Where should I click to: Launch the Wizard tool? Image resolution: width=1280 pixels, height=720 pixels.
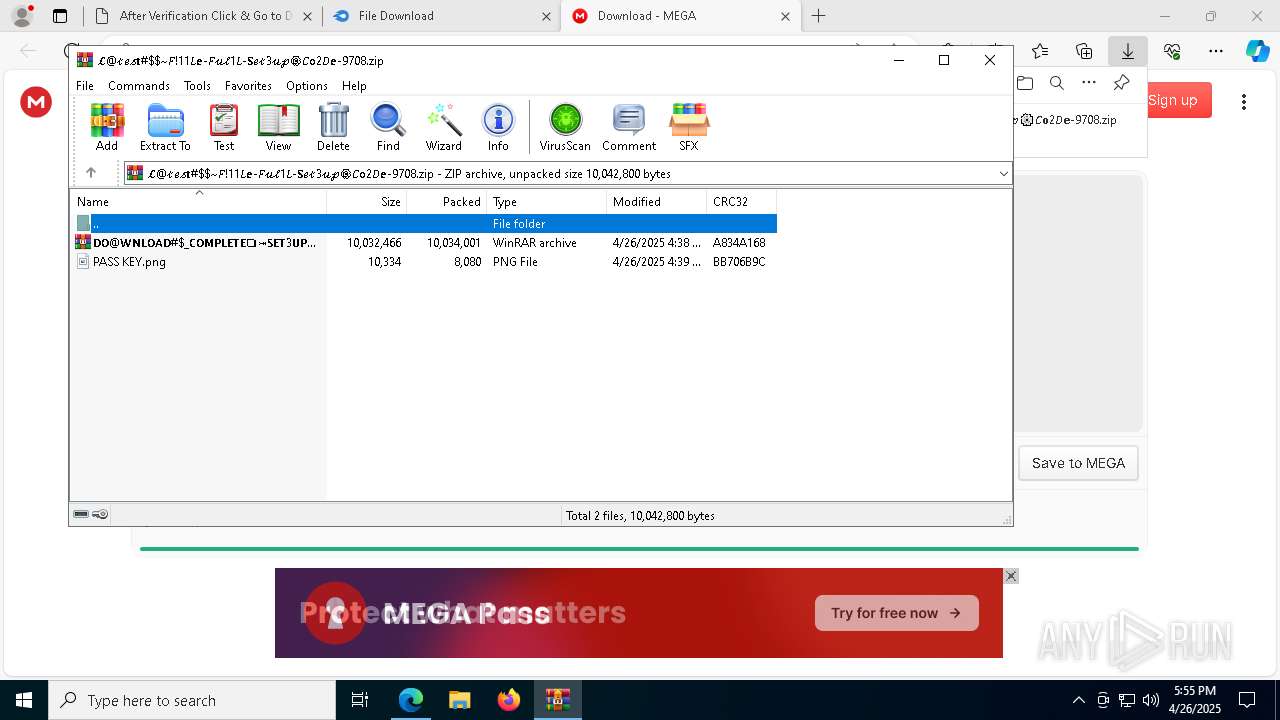click(443, 127)
